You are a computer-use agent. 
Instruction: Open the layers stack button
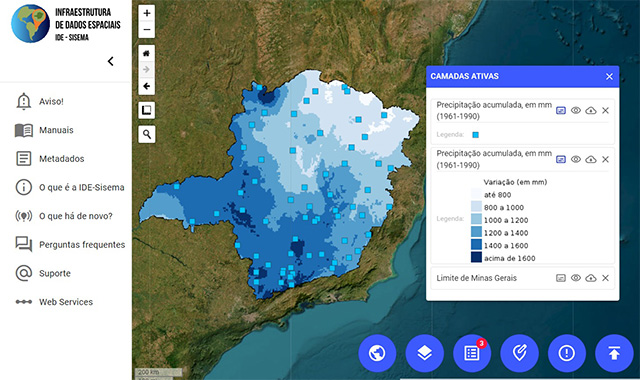point(424,353)
